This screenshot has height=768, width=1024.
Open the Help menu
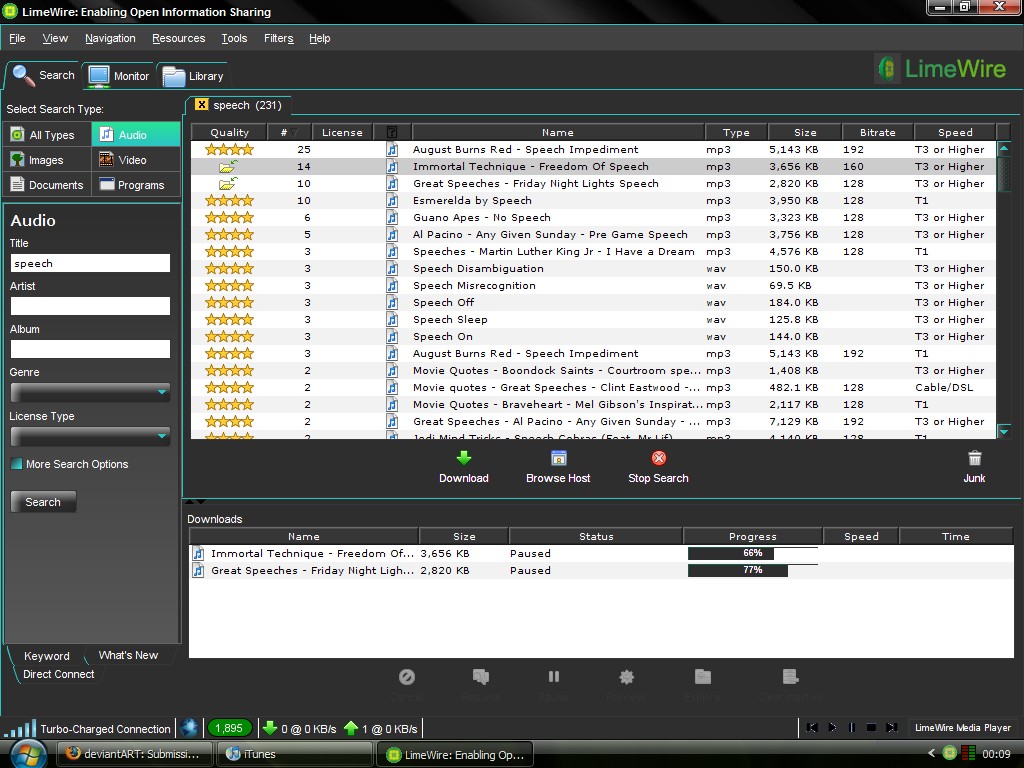(x=319, y=39)
